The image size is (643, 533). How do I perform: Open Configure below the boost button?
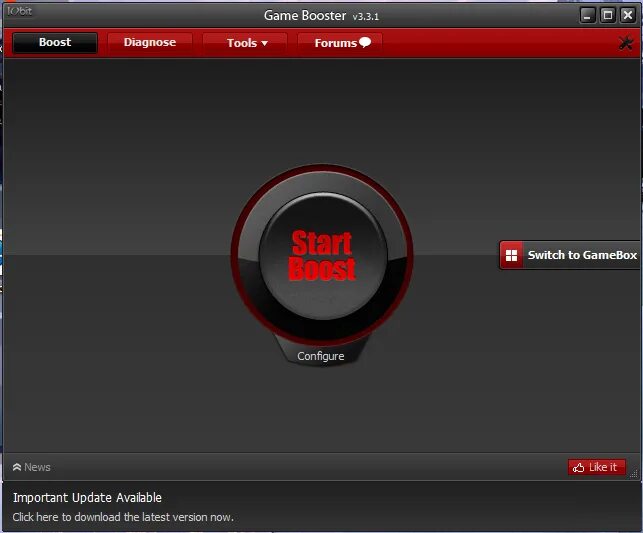321,356
